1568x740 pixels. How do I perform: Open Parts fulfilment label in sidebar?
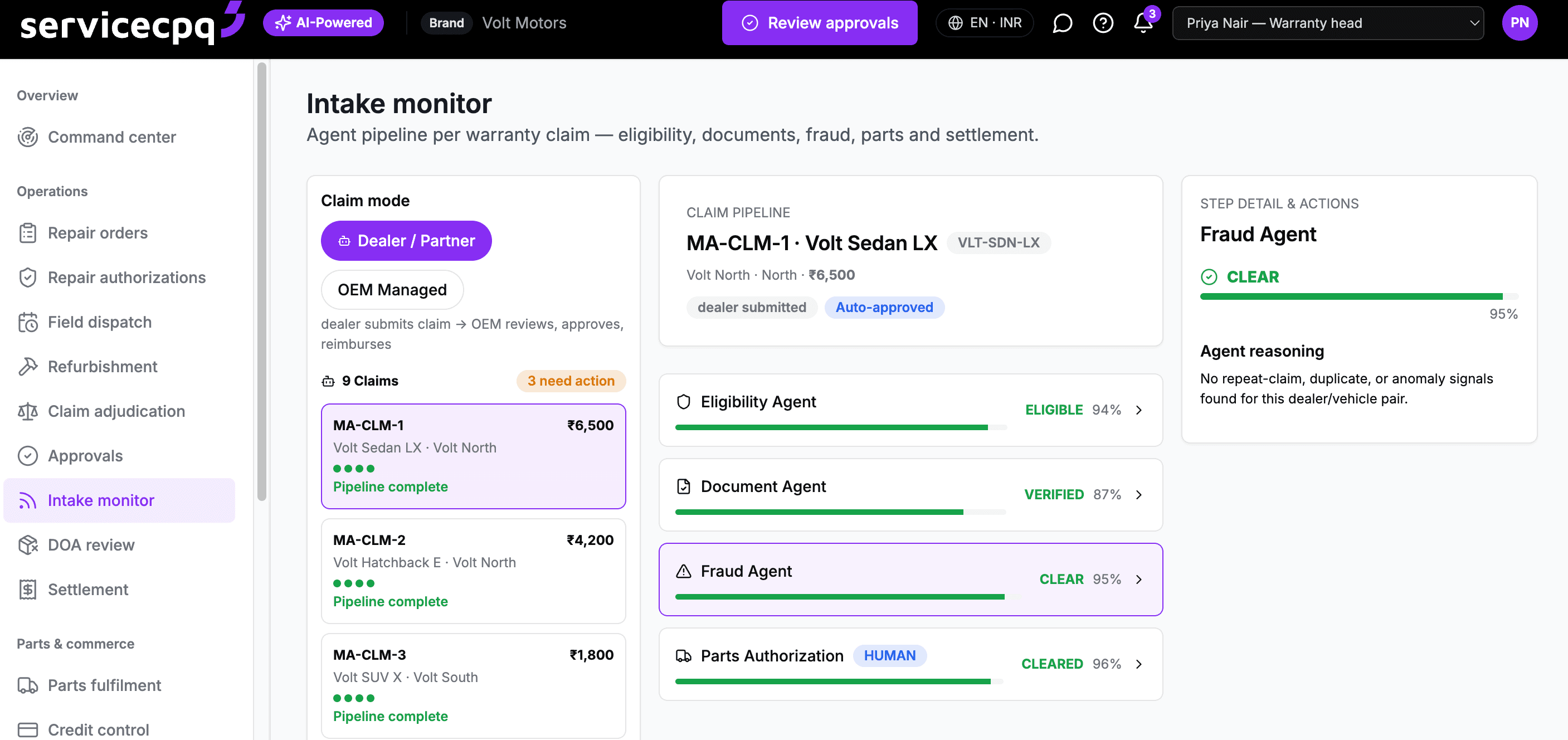(x=105, y=685)
